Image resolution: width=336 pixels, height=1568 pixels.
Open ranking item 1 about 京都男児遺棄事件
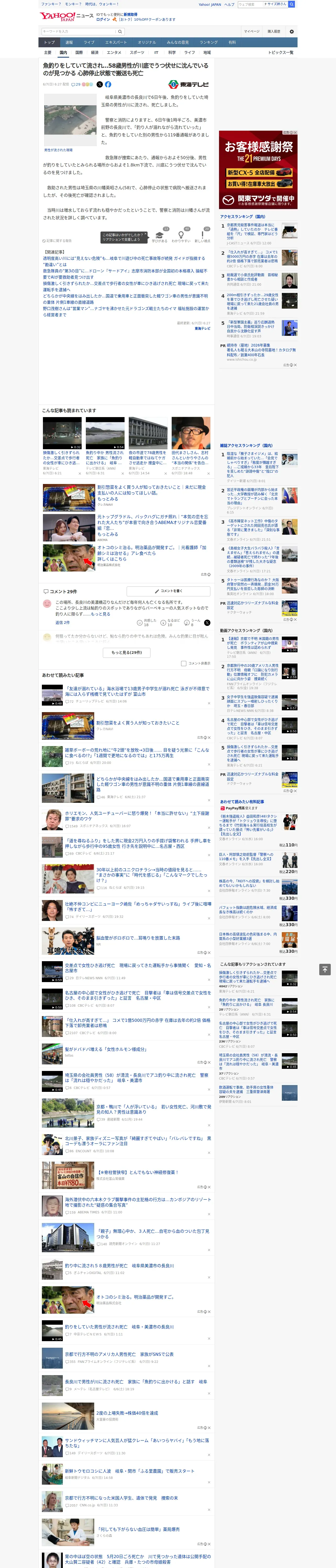[x=253, y=231]
